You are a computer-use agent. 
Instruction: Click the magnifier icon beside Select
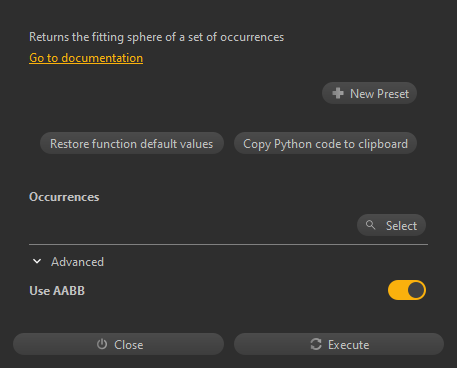click(x=370, y=225)
